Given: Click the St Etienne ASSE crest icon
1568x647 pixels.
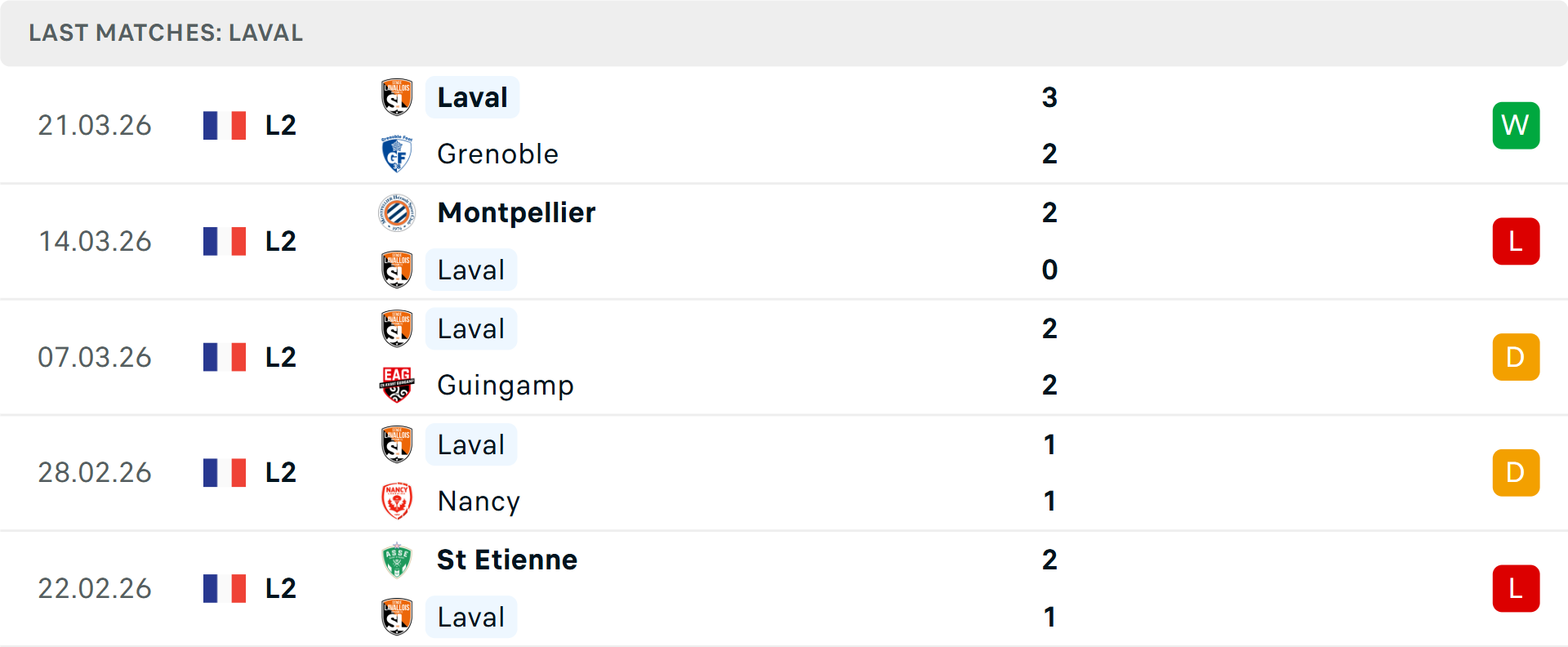Looking at the screenshot, I should [x=397, y=560].
